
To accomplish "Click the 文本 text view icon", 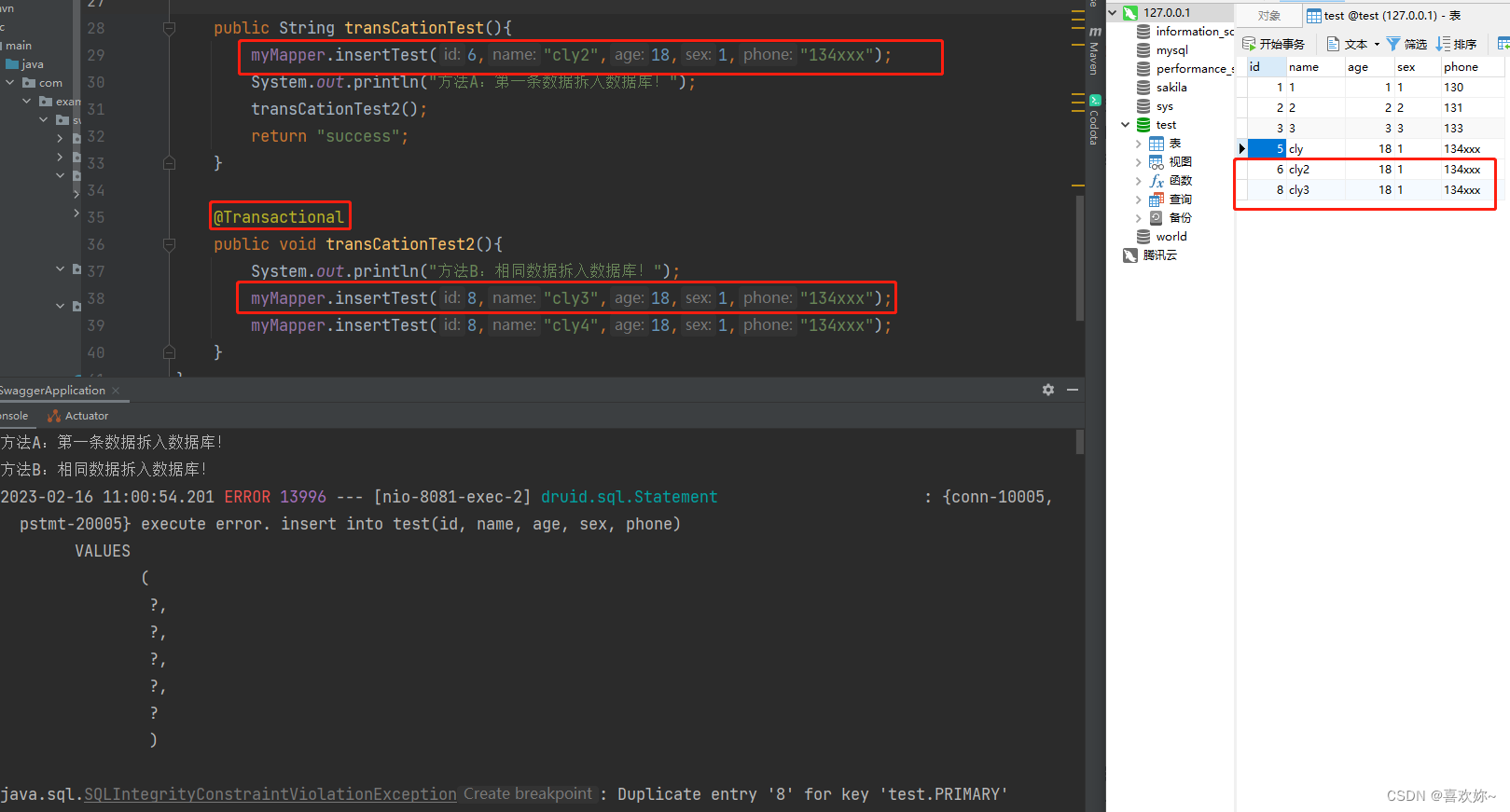I will click(1334, 44).
